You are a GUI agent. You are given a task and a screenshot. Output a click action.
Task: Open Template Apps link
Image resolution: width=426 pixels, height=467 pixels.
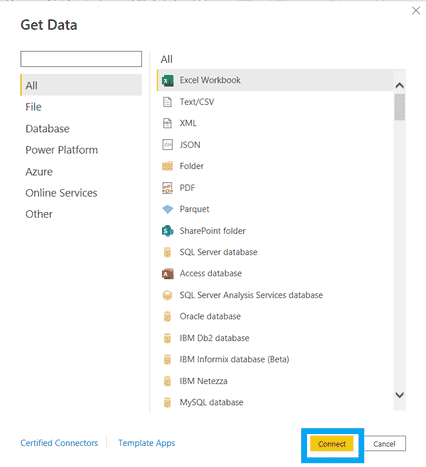click(147, 443)
